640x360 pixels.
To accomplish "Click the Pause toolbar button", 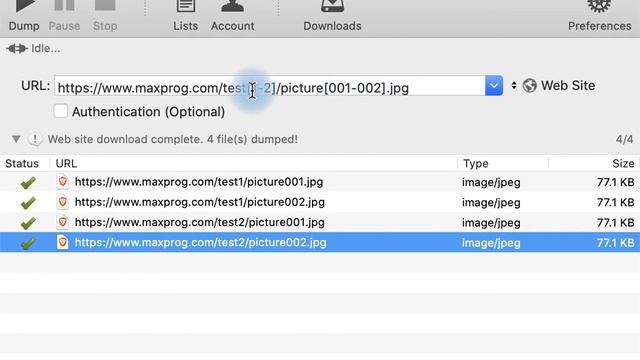I will 64,16.
